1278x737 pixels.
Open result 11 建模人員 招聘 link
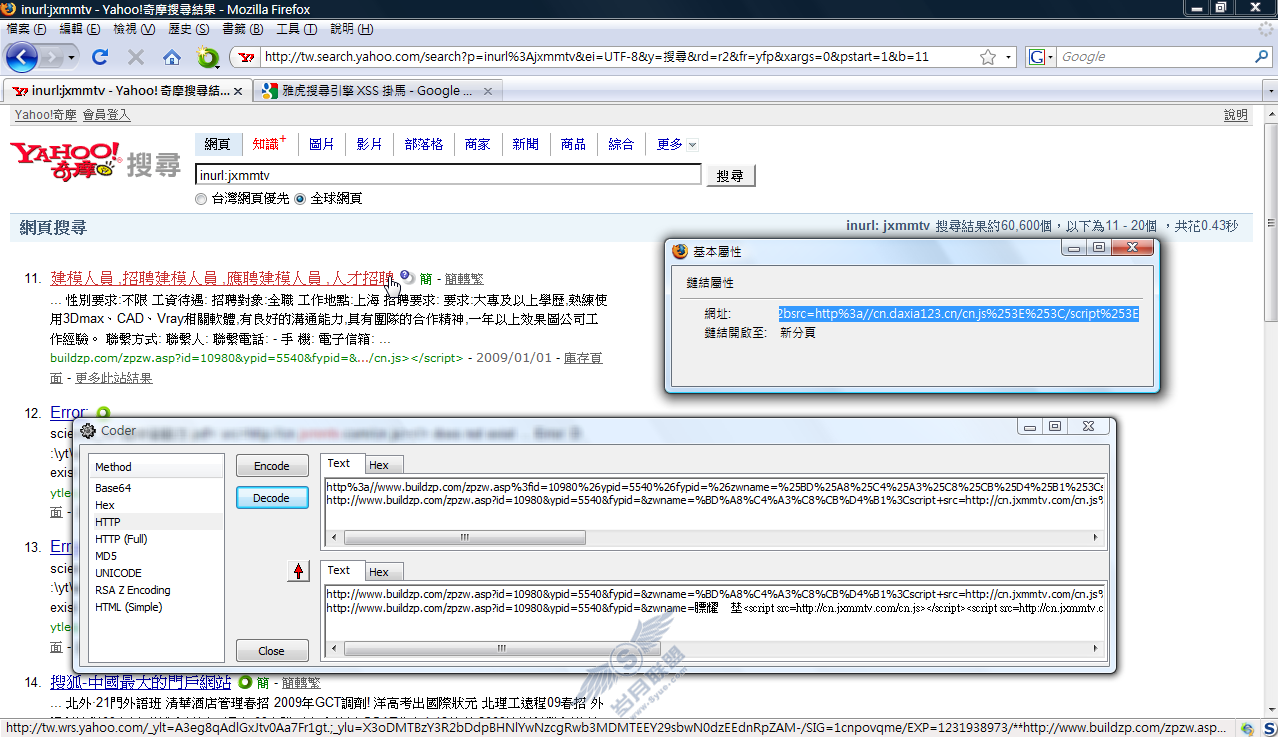click(222, 278)
